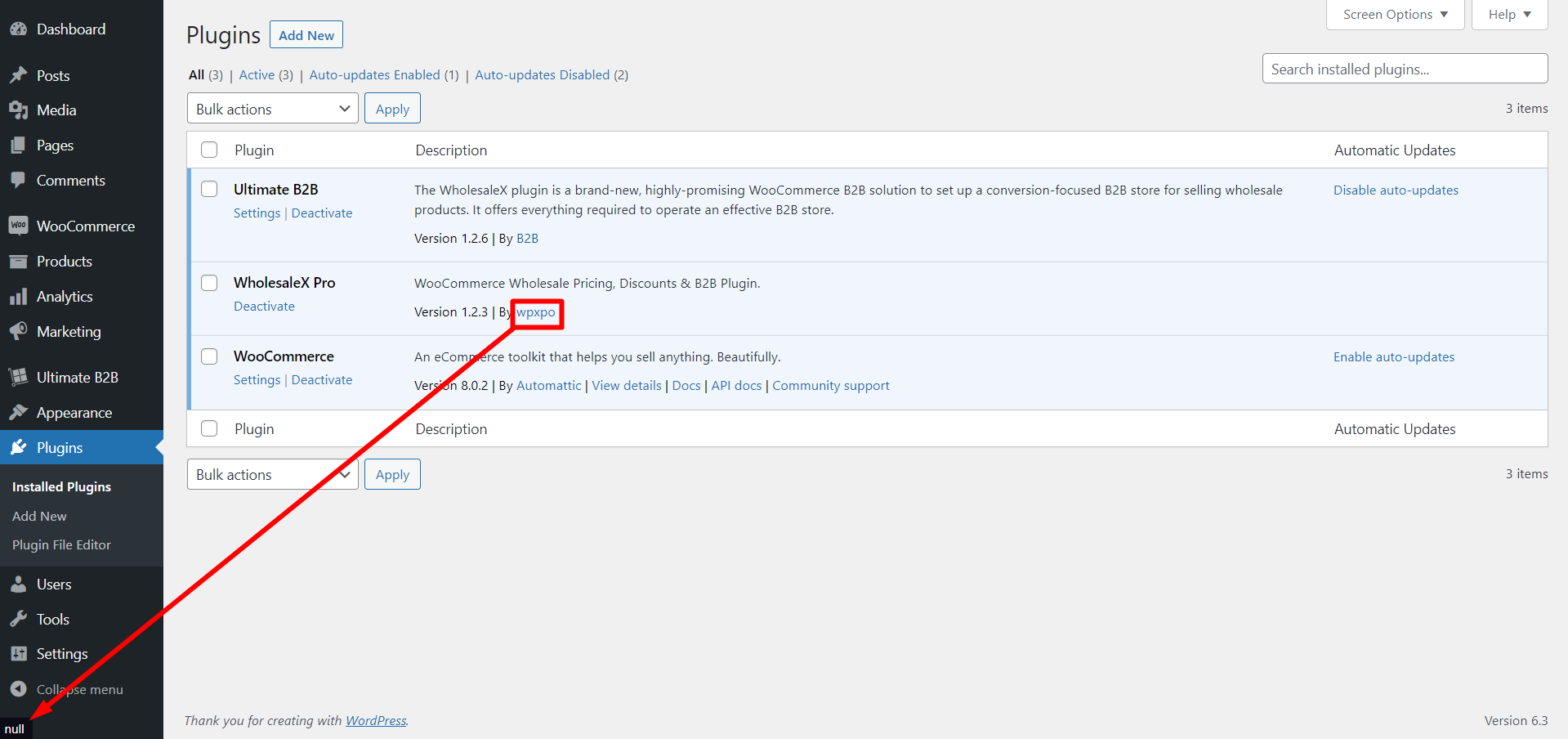Open WooCommerce API docs link
This screenshot has height=739, width=1568.
click(736, 386)
